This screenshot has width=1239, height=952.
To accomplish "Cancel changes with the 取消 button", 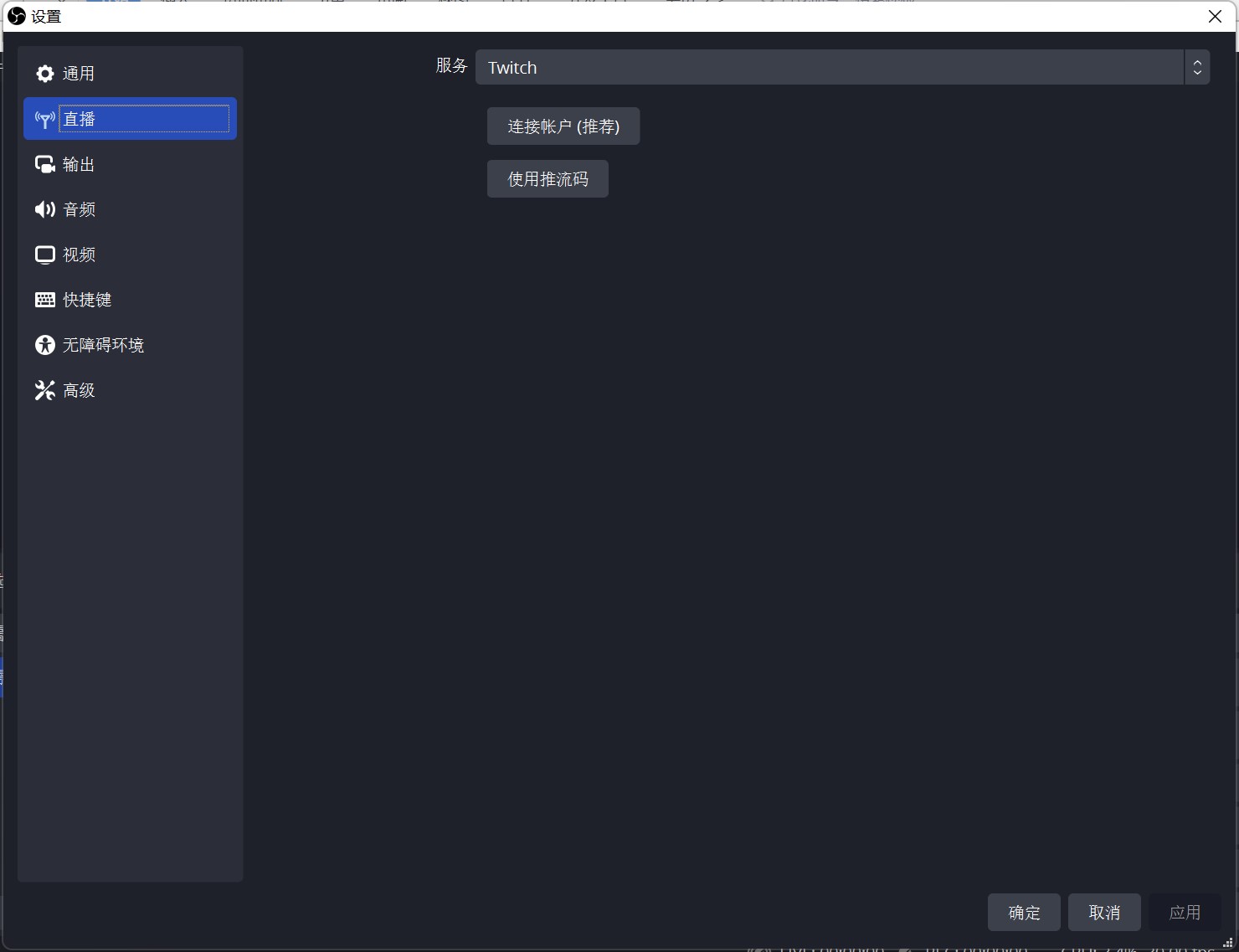I will point(1104,913).
